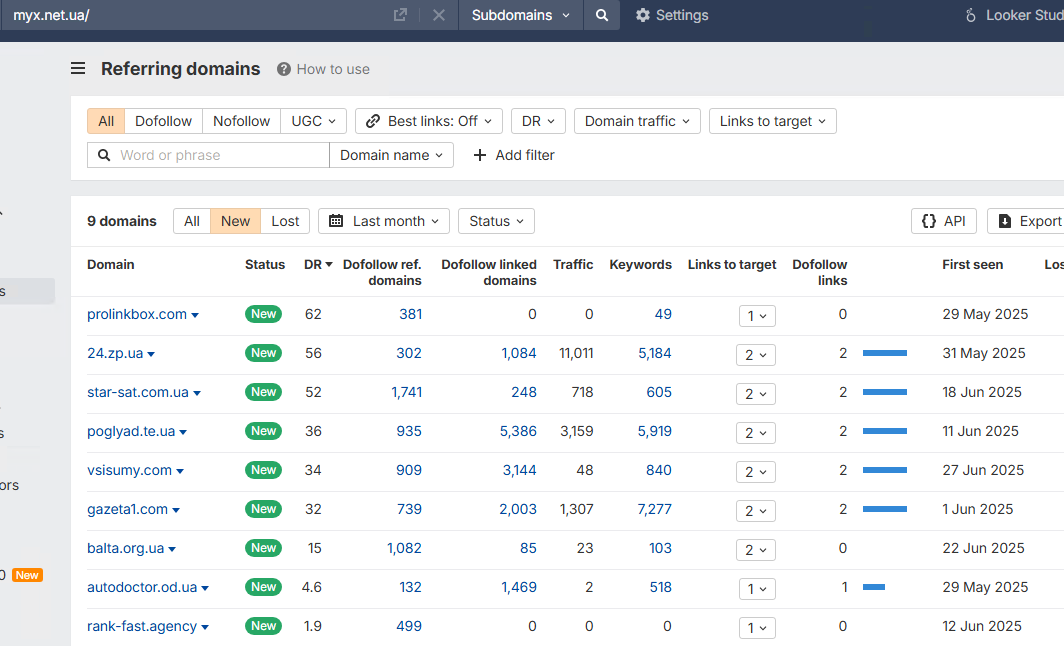This screenshot has width=1064, height=646.
Task: Show Lost domains tab
Action: tap(285, 221)
